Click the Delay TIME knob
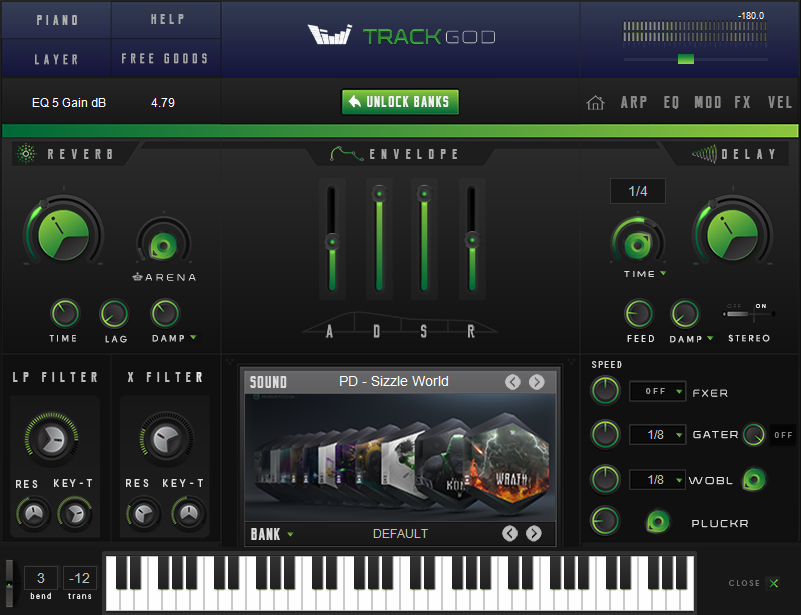Screen dimensions: 801x615 point(638,244)
